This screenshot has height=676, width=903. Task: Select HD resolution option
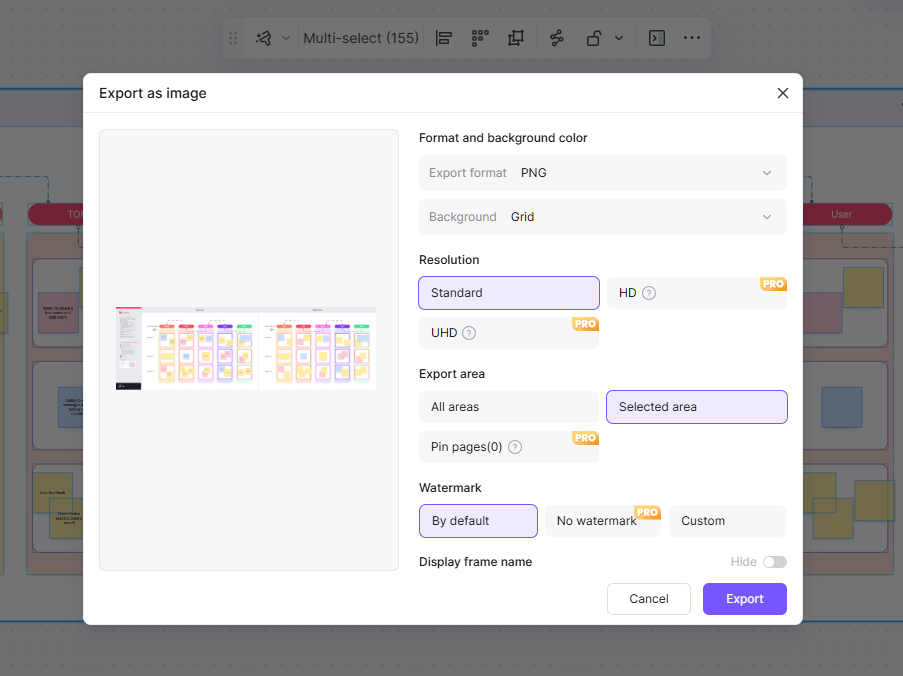point(697,293)
